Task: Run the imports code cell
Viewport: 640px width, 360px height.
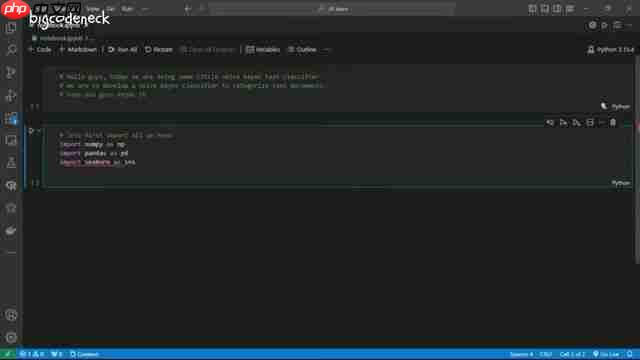Action: click(31, 131)
